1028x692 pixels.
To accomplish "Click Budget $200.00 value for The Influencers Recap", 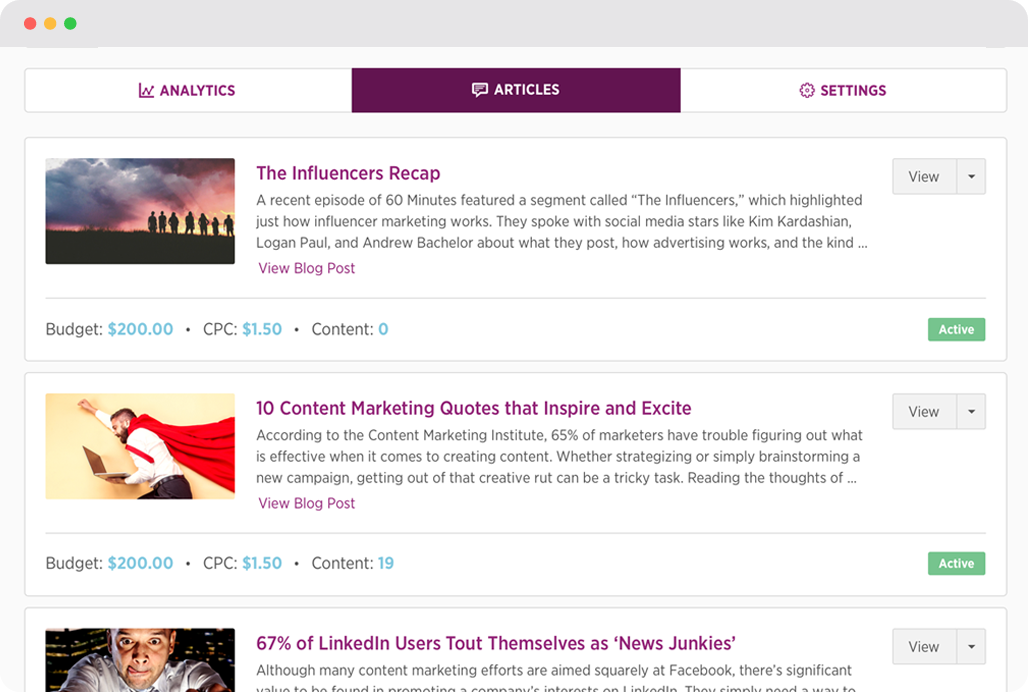I will click(140, 329).
